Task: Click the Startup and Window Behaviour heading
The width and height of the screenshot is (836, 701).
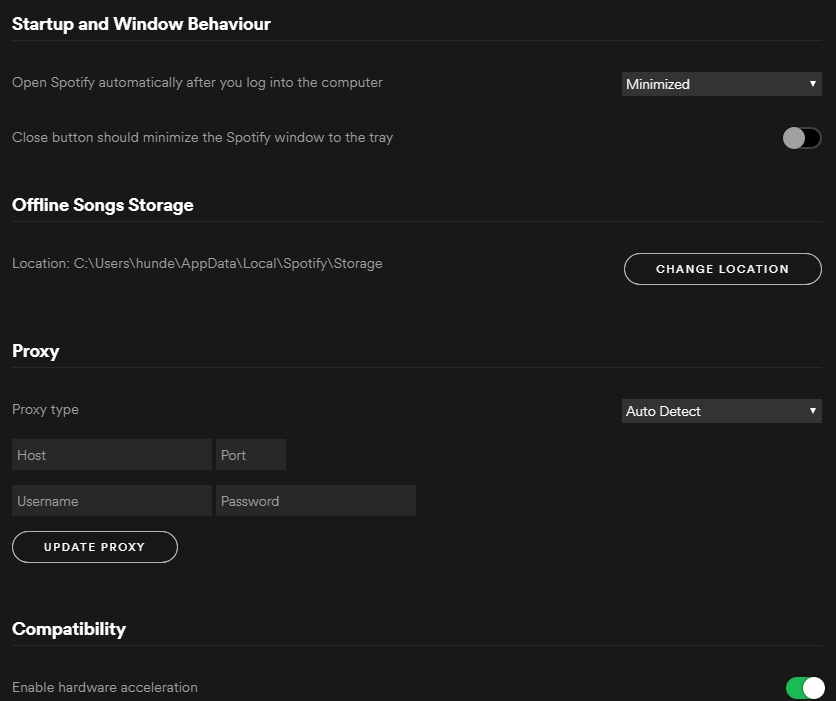Action: pyautogui.click(x=141, y=24)
